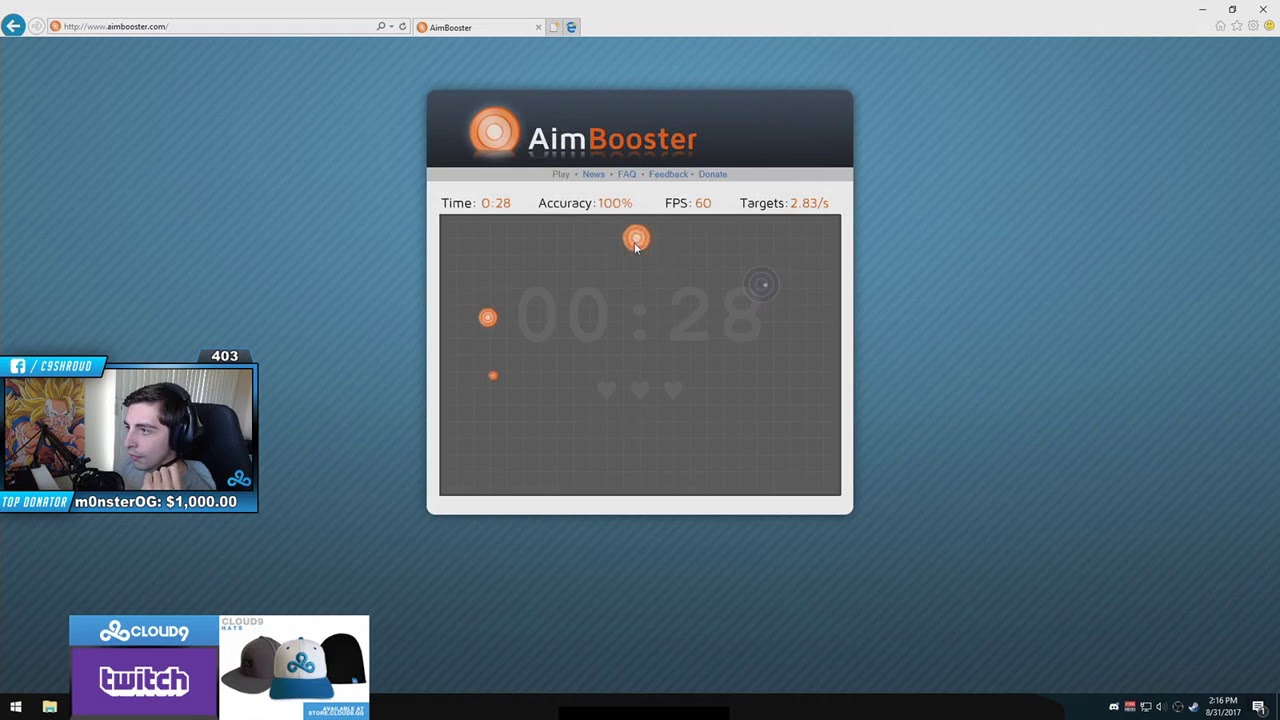
Task: Click the browser Forward arrow button
Action: tap(37, 26)
